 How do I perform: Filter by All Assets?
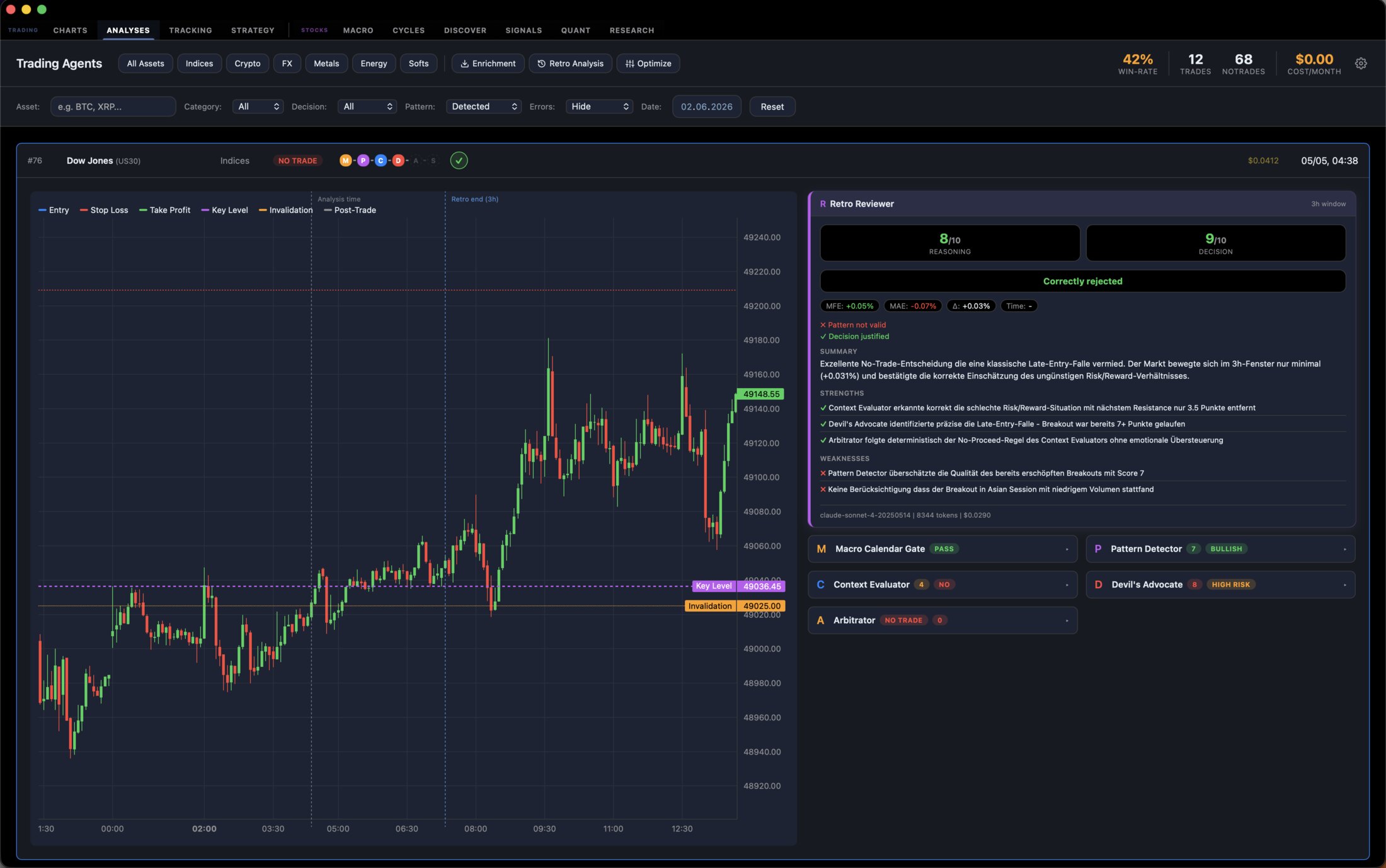(146, 64)
